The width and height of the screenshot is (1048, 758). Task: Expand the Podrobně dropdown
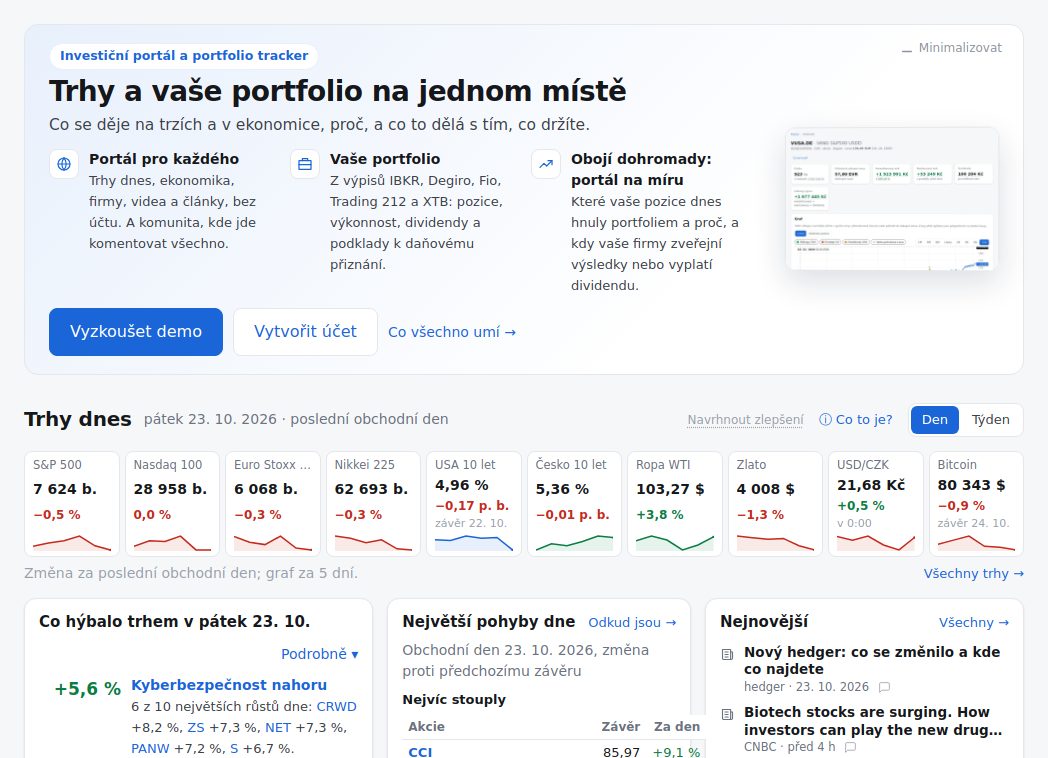319,654
